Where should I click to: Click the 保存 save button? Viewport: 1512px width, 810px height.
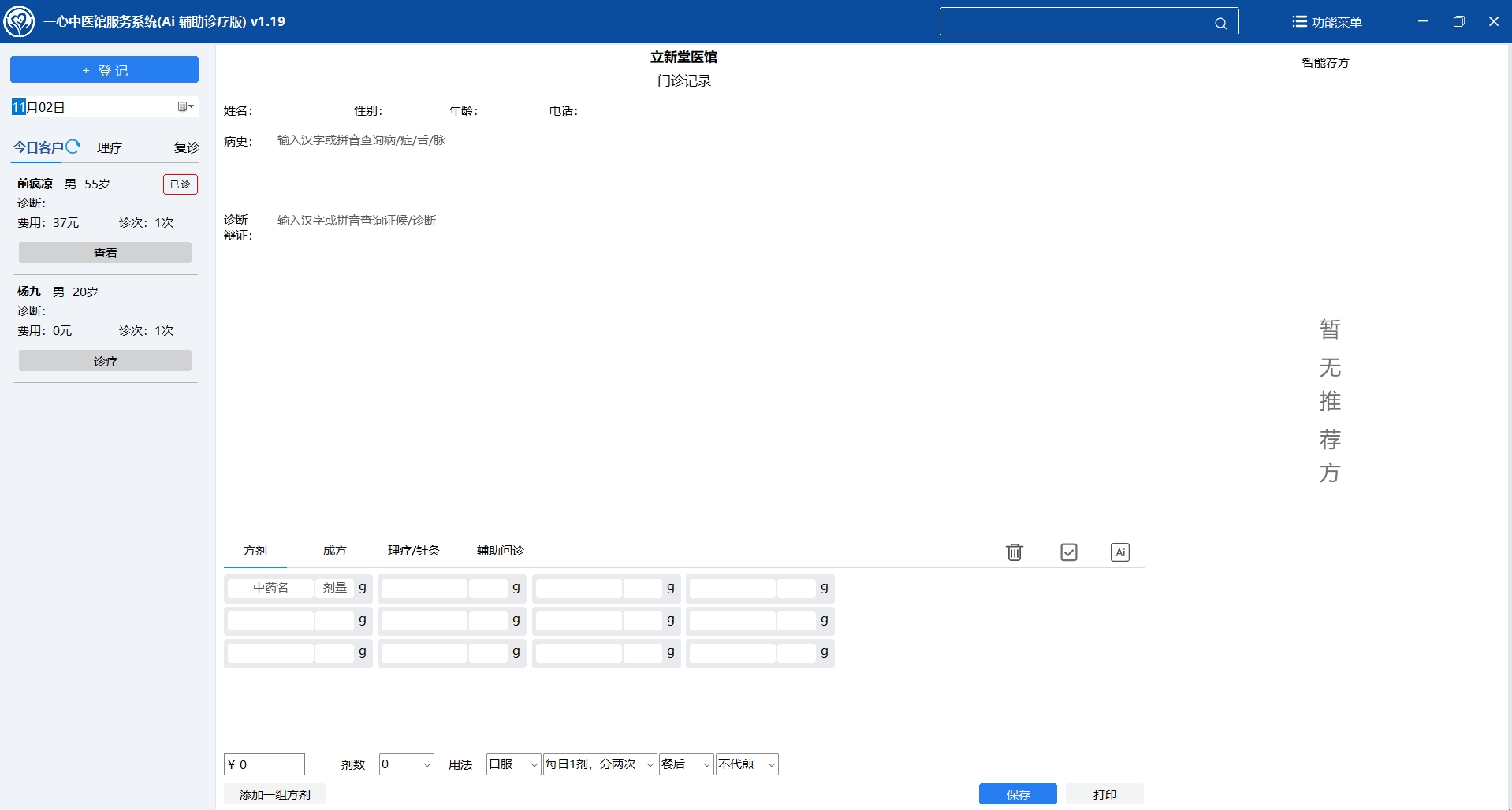point(1018,793)
